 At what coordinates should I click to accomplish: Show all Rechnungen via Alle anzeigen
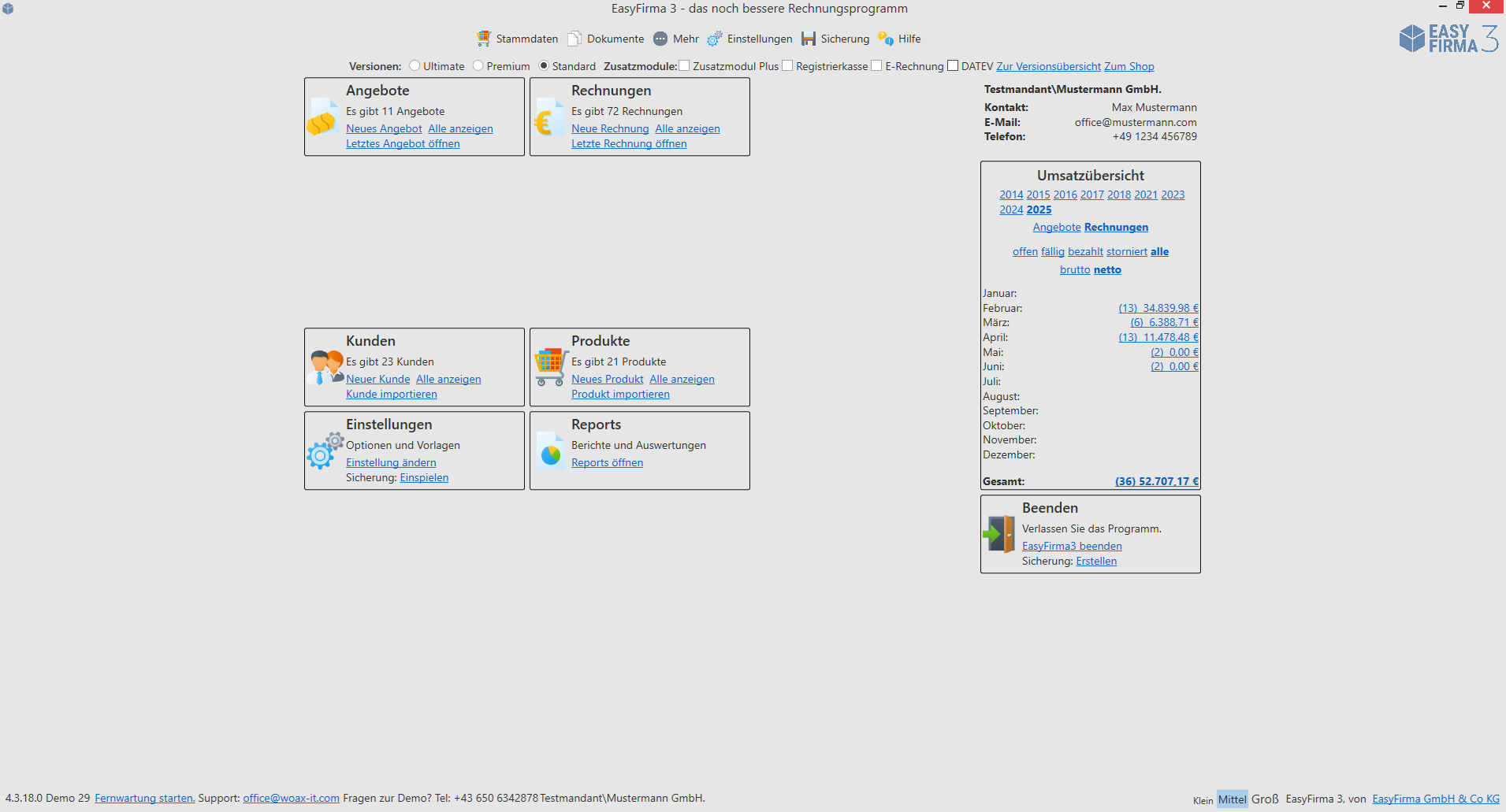687,129
